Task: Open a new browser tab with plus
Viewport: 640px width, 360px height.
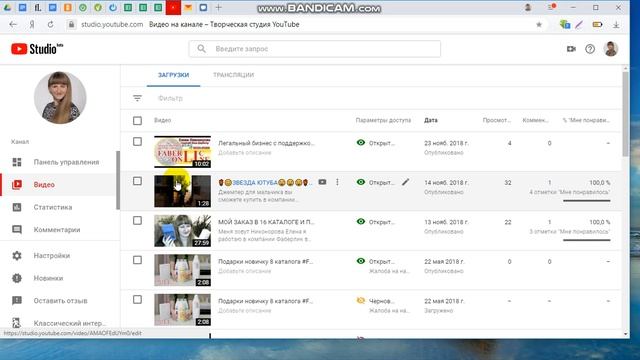Action: pos(219,7)
